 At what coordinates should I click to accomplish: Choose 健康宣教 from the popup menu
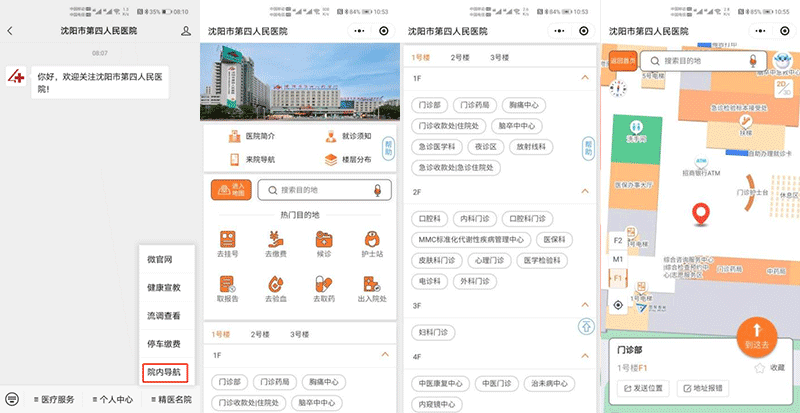click(x=164, y=287)
